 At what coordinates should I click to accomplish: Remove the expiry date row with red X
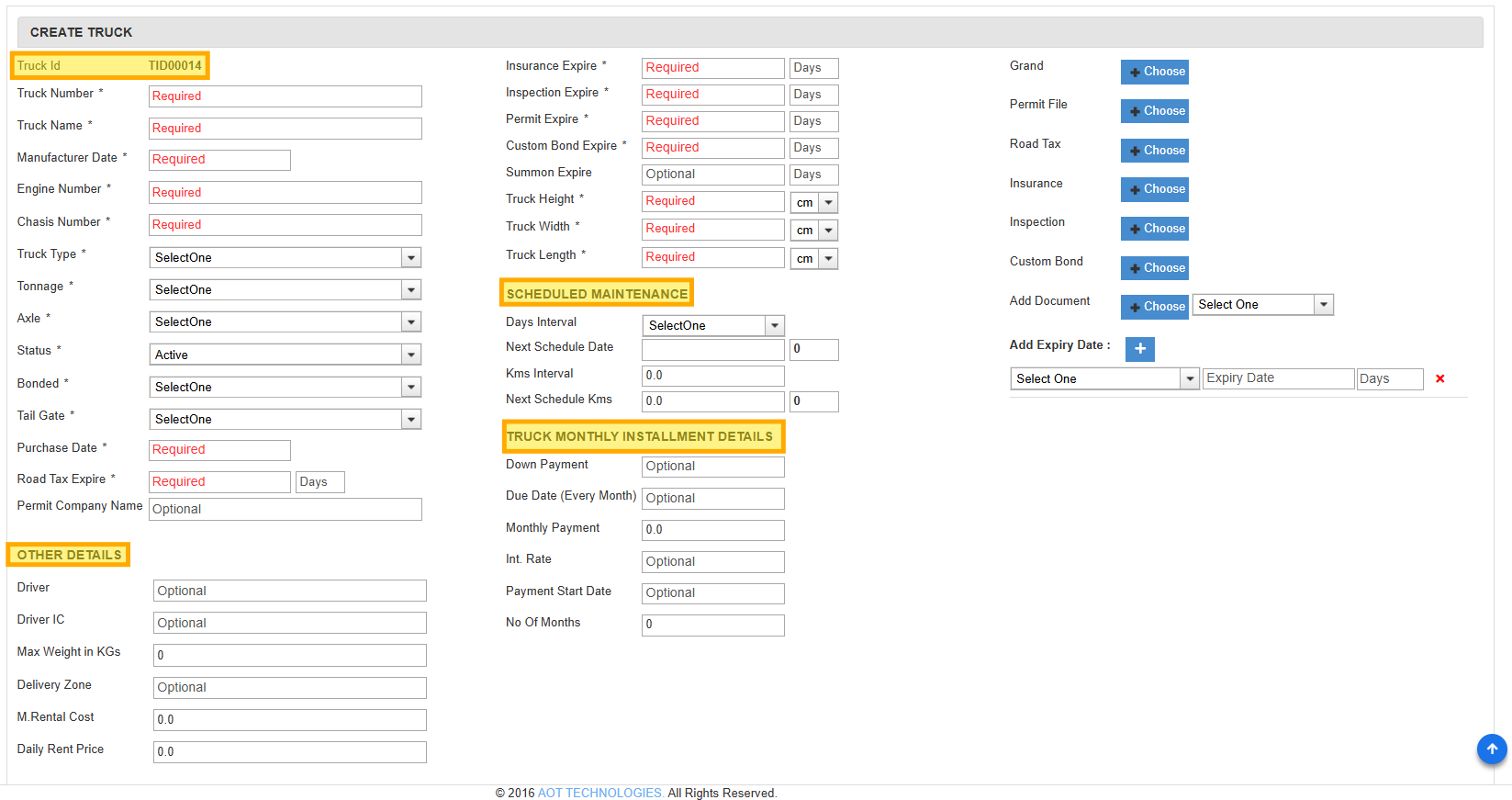point(1439,378)
